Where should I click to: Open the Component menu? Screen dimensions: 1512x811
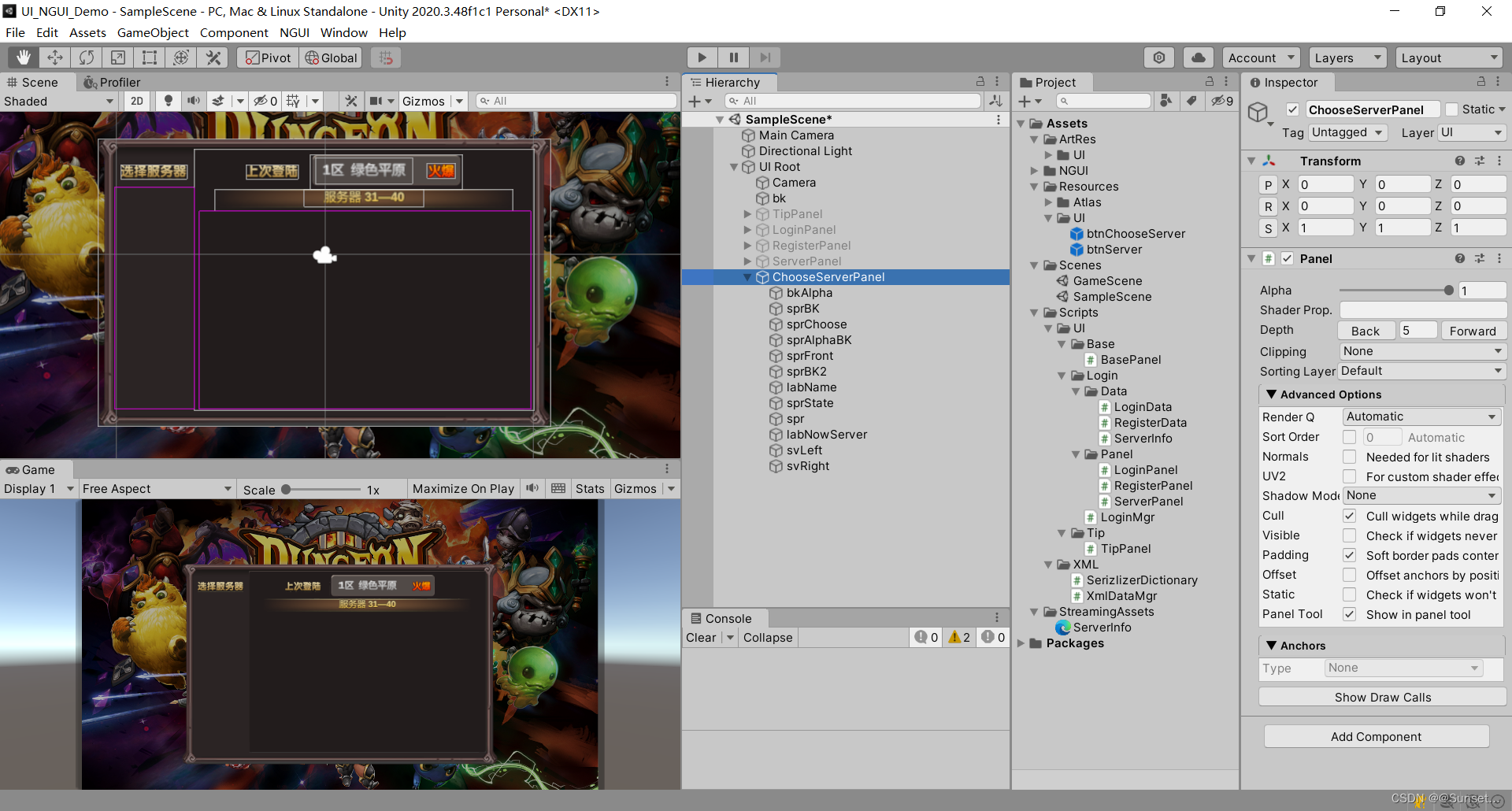click(234, 32)
